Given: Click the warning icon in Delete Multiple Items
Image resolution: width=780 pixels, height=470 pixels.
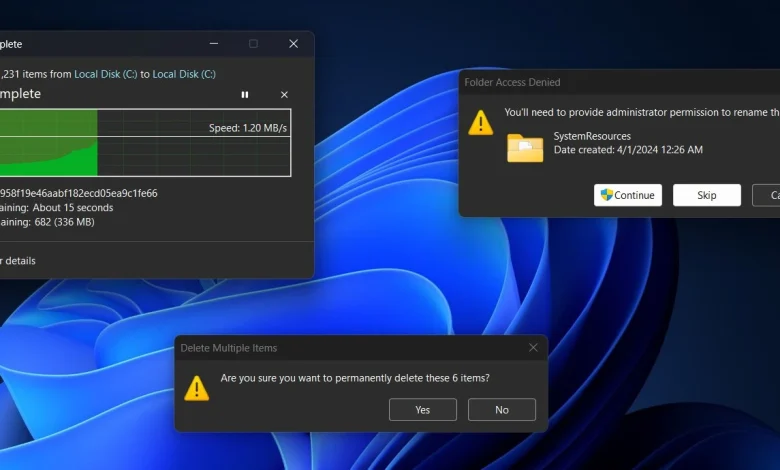Looking at the screenshot, I should pos(196,388).
